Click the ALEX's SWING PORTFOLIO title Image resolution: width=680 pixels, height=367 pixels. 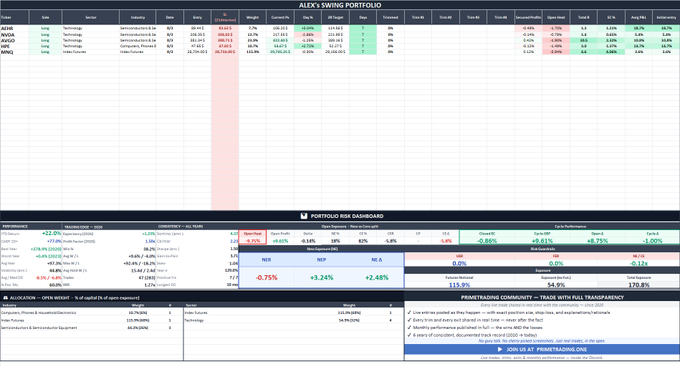(340, 5)
